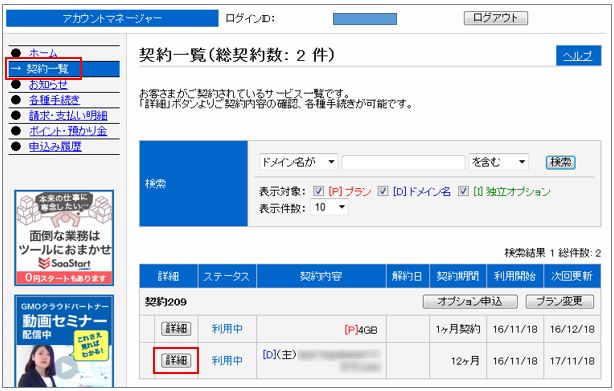Open the ドメイン名が search field dropdown
614x391 pixels.
(x=298, y=162)
